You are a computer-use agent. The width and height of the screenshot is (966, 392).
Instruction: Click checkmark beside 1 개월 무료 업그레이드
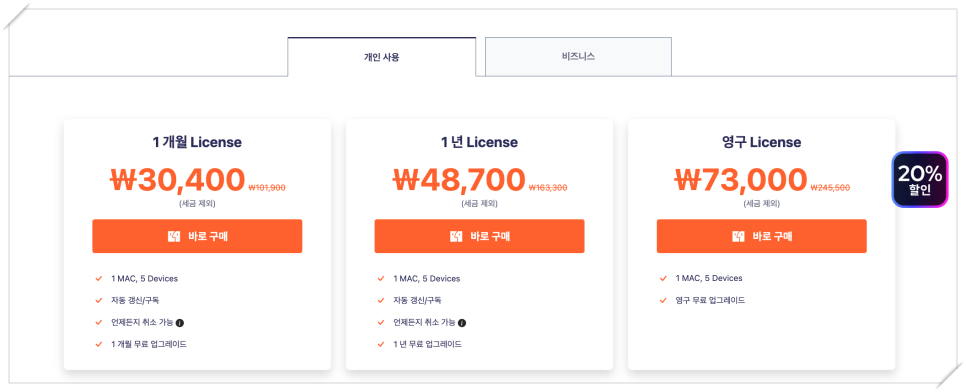[99, 345]
